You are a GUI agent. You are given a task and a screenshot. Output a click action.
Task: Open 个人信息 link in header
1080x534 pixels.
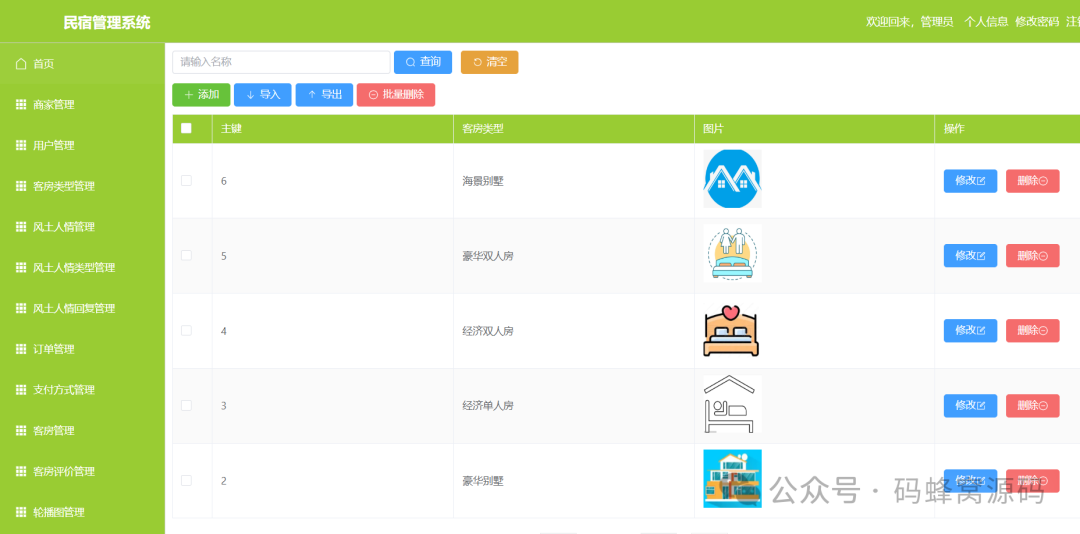pyautogui.click(x=986, y=21)
